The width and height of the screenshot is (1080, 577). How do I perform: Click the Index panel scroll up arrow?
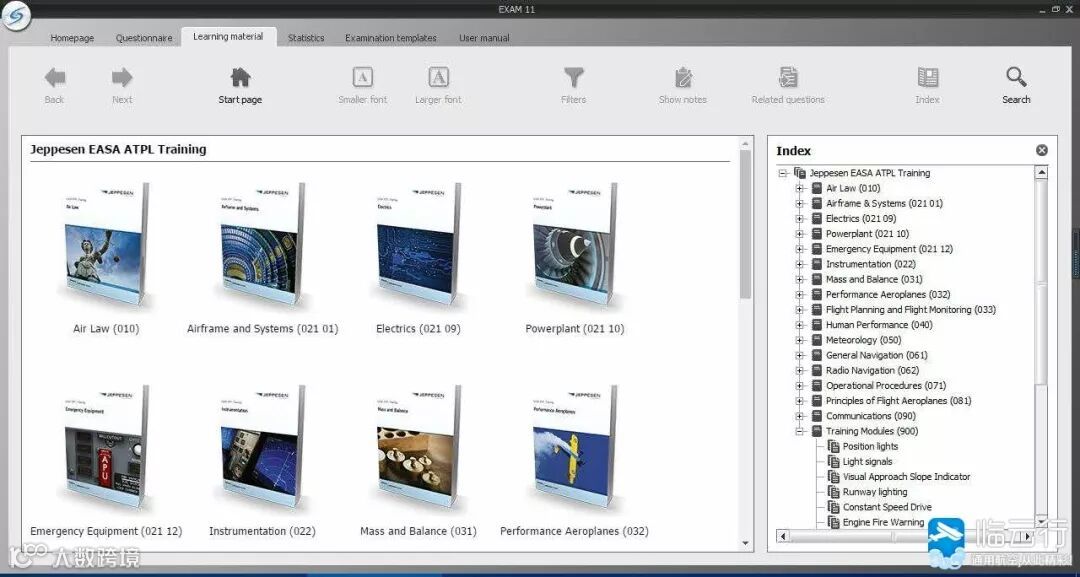pos(1041,173)
